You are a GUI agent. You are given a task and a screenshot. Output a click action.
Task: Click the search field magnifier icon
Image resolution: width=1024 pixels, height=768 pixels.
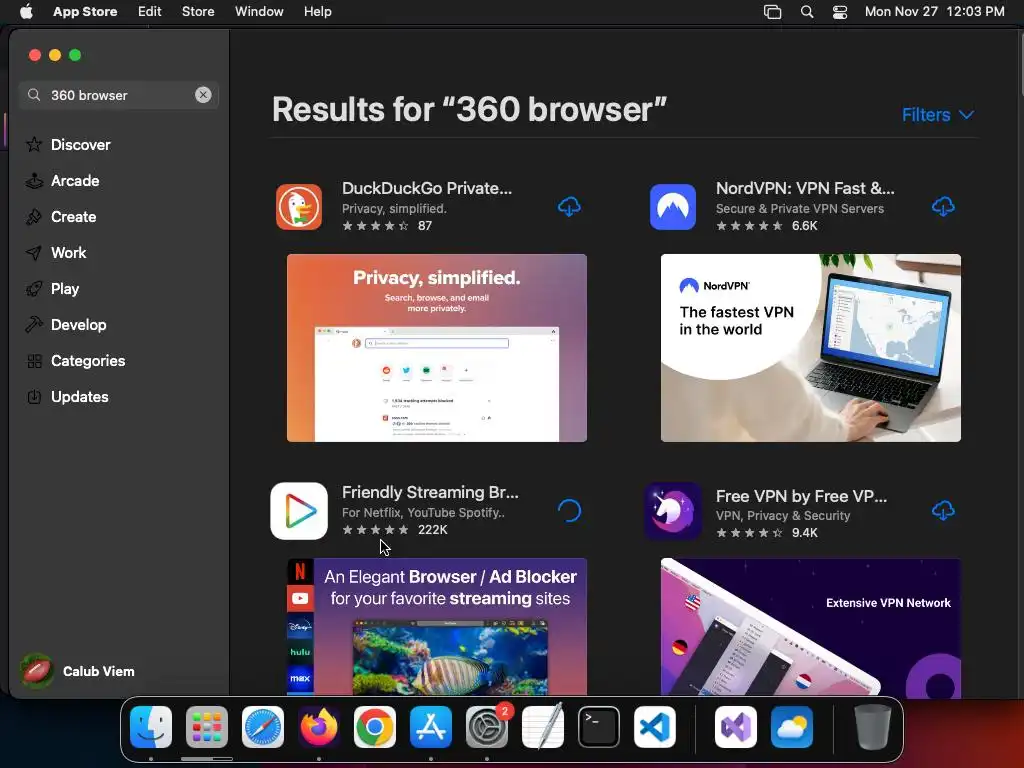[34, 95]
